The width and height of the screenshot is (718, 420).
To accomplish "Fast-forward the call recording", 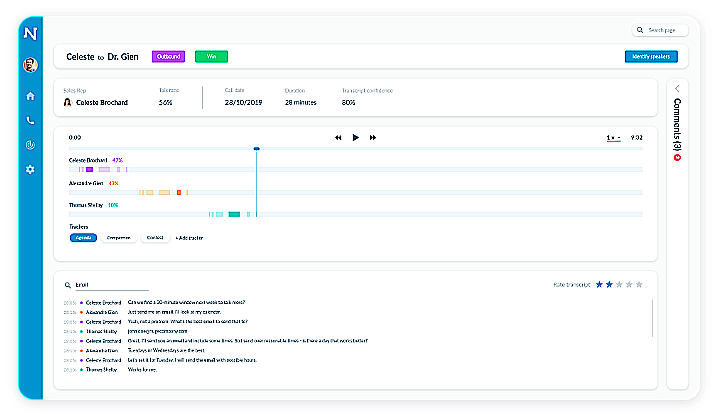I will pyautogui.click(x=373, y=137).
